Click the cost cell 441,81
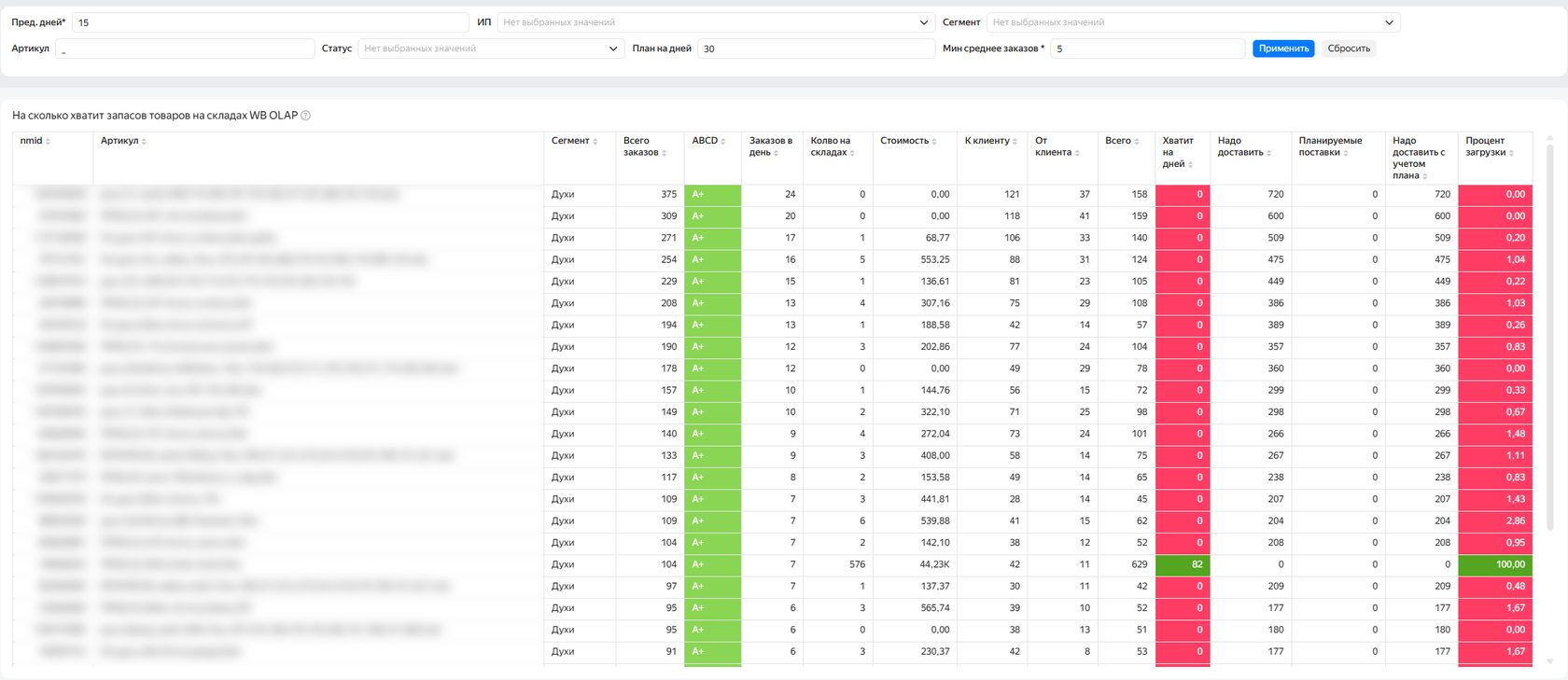Image resolution: width=1568 pixels, height=680 pixels. [915, 499]
